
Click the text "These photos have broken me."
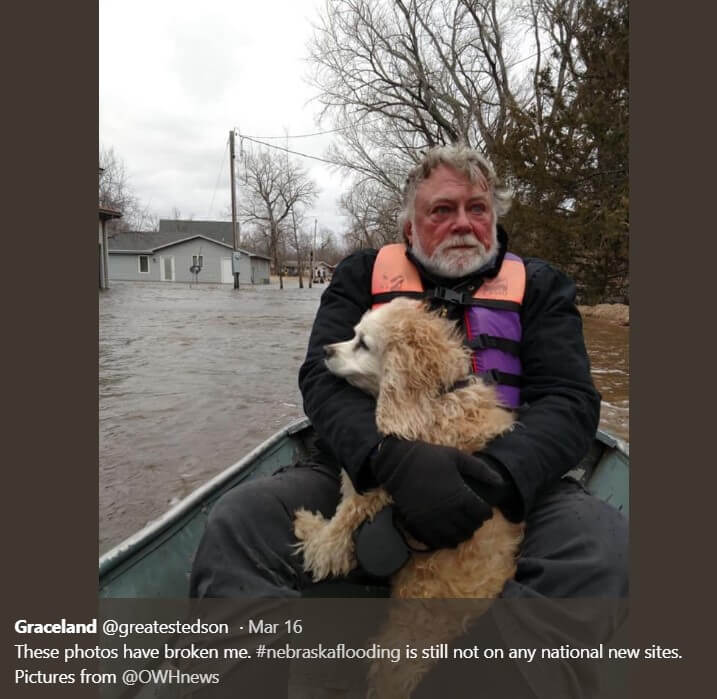[133, 652]
